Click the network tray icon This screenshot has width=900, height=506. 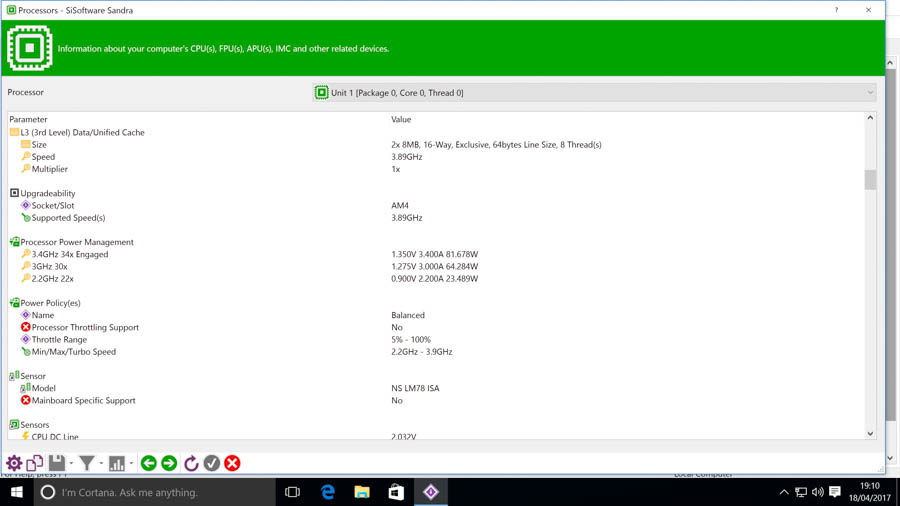pos(801,492)
